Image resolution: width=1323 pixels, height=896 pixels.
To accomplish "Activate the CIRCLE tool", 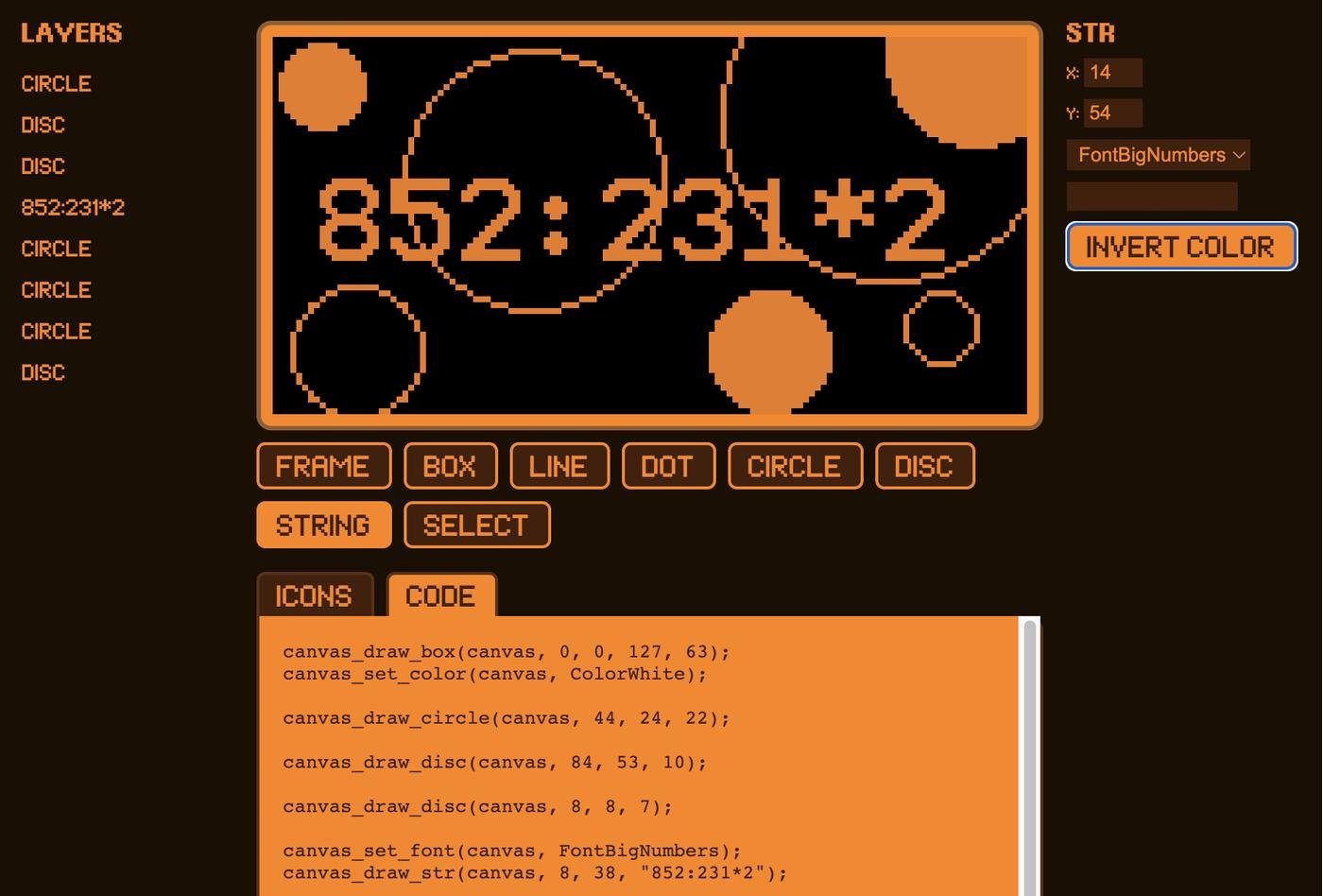I will (x=794, y=466).
